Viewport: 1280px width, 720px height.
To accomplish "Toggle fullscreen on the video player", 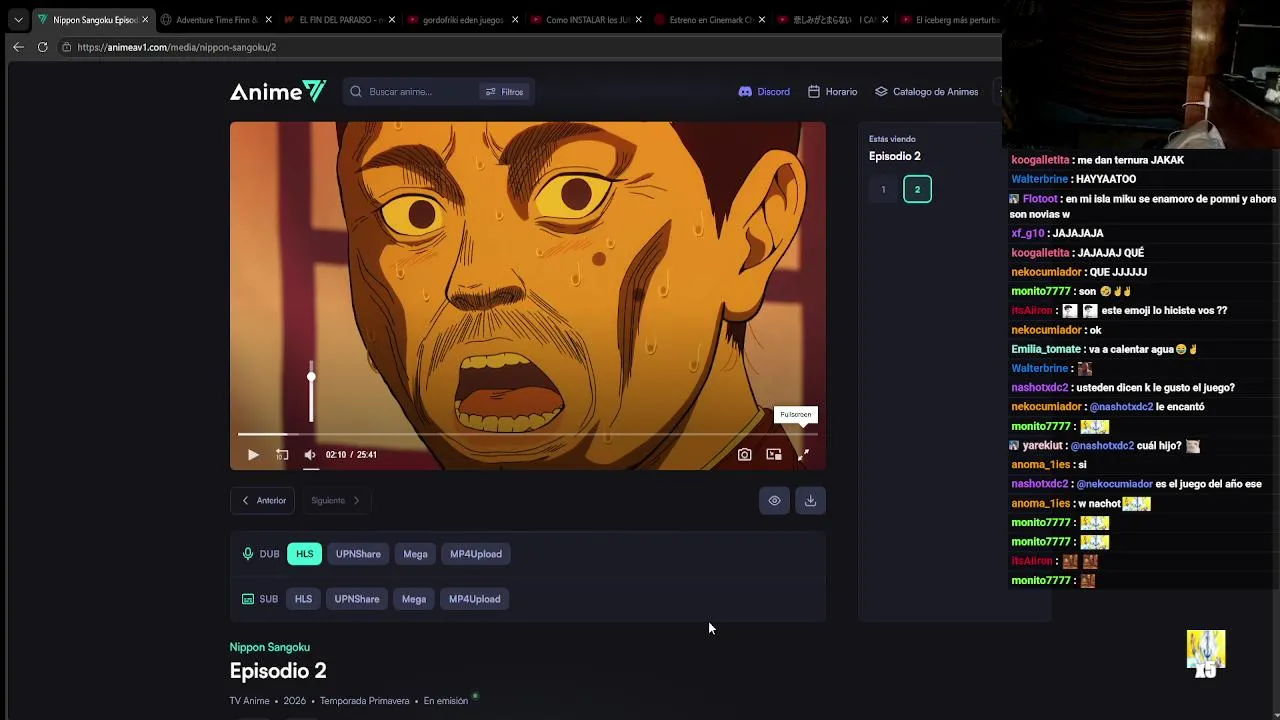I will 803,455.
